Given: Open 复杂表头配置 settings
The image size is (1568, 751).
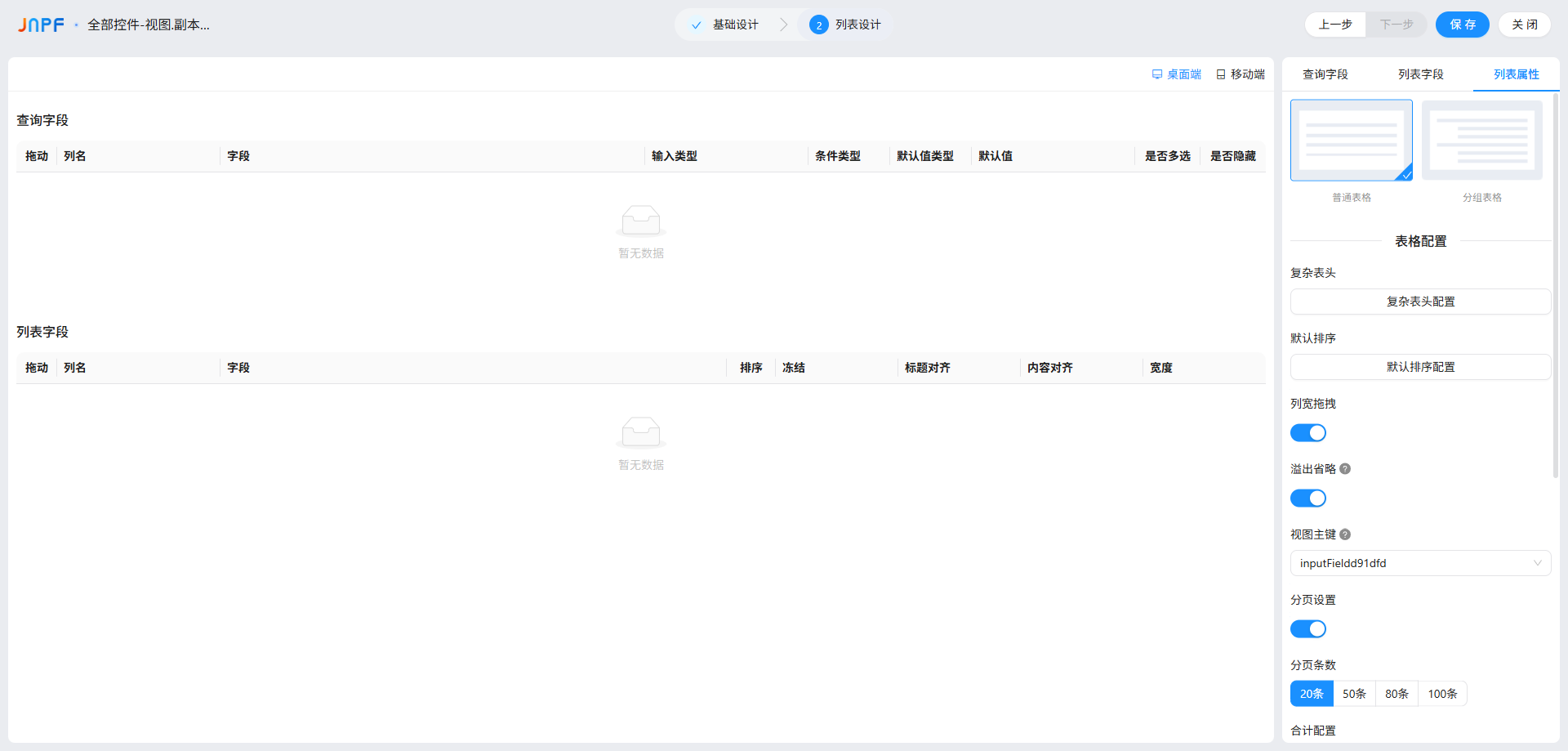Looking at the screenshot, I should (x=1419, y=302).
